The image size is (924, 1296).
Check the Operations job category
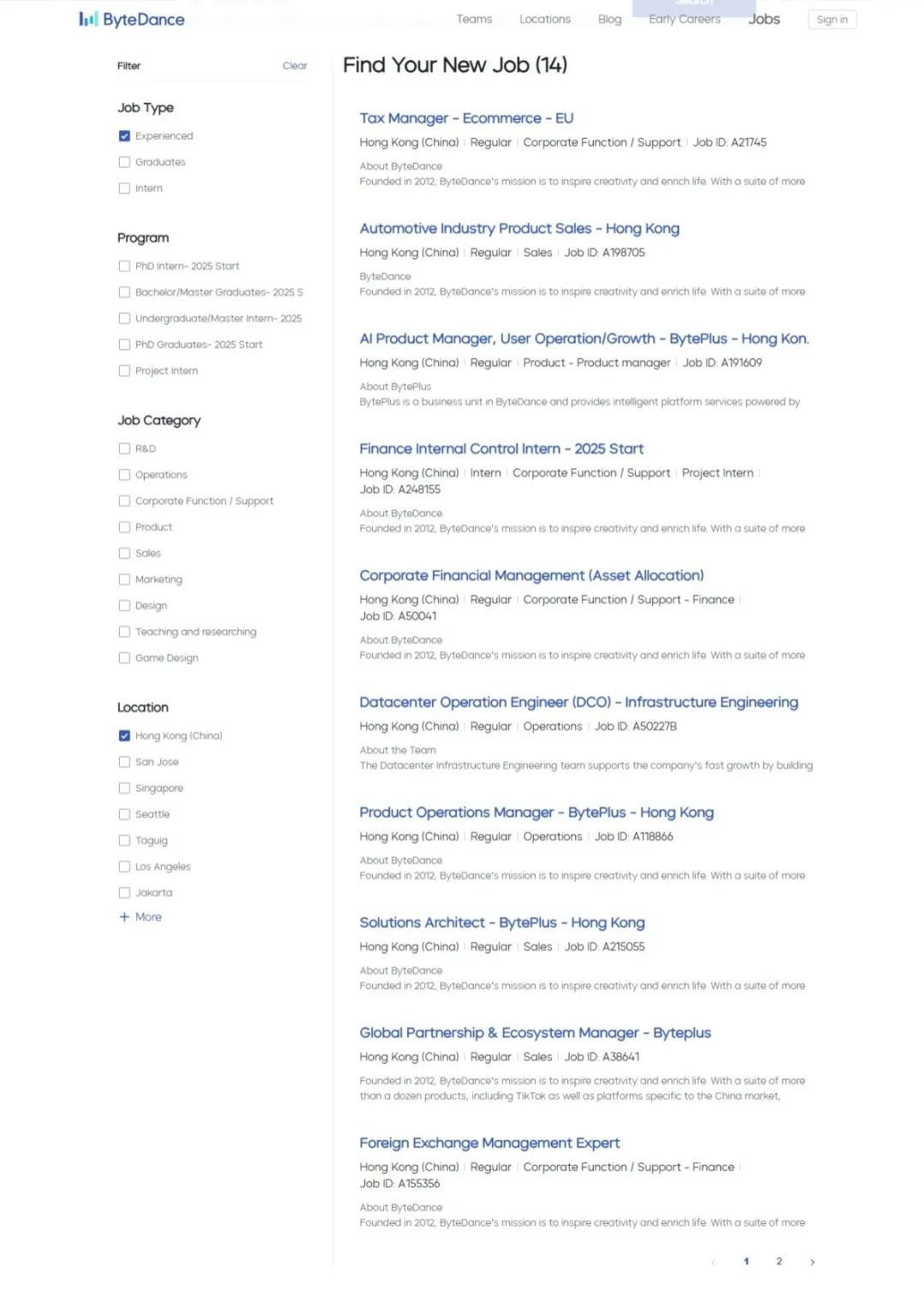point(124,475)
